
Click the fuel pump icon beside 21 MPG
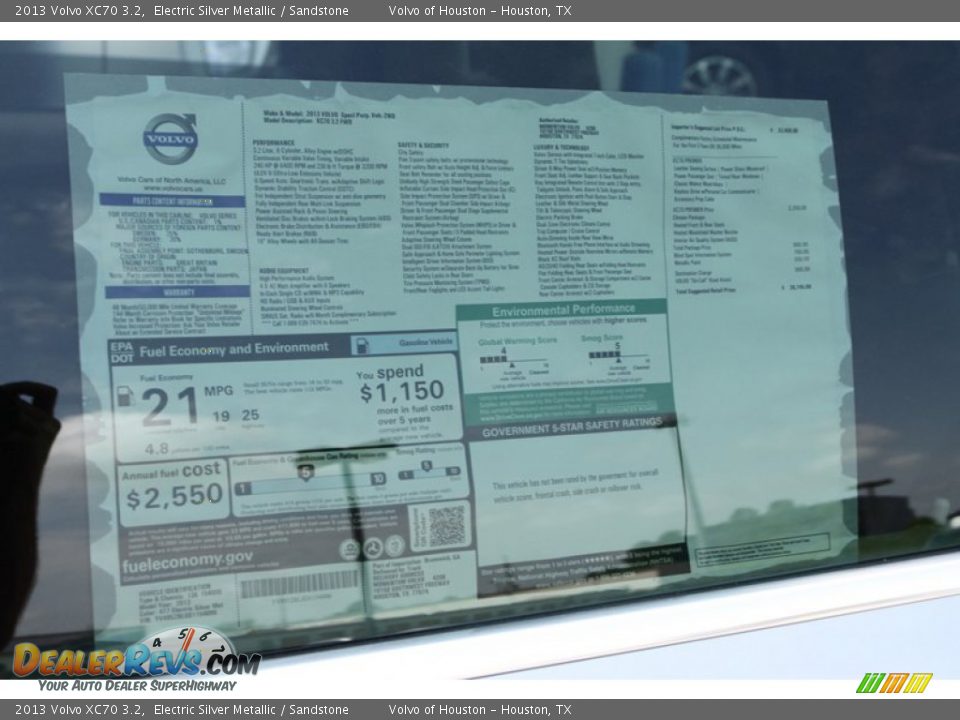click(x=126, y=396)
